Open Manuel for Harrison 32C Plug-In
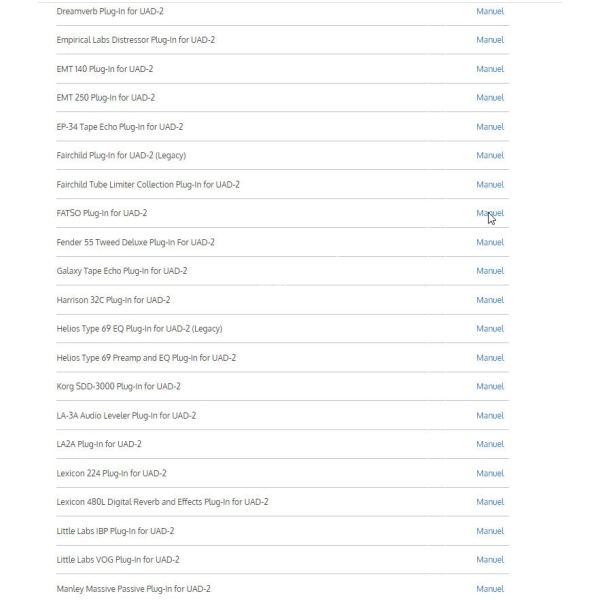The image size is (600, 600). (490, 300)
